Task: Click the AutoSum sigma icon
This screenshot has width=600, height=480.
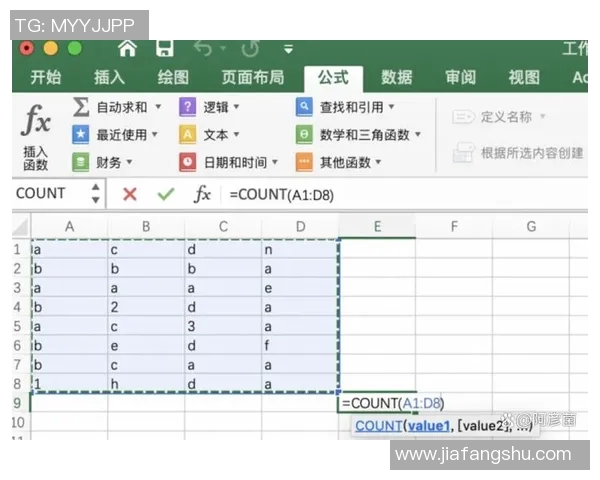Action: (x=81, y=107)
